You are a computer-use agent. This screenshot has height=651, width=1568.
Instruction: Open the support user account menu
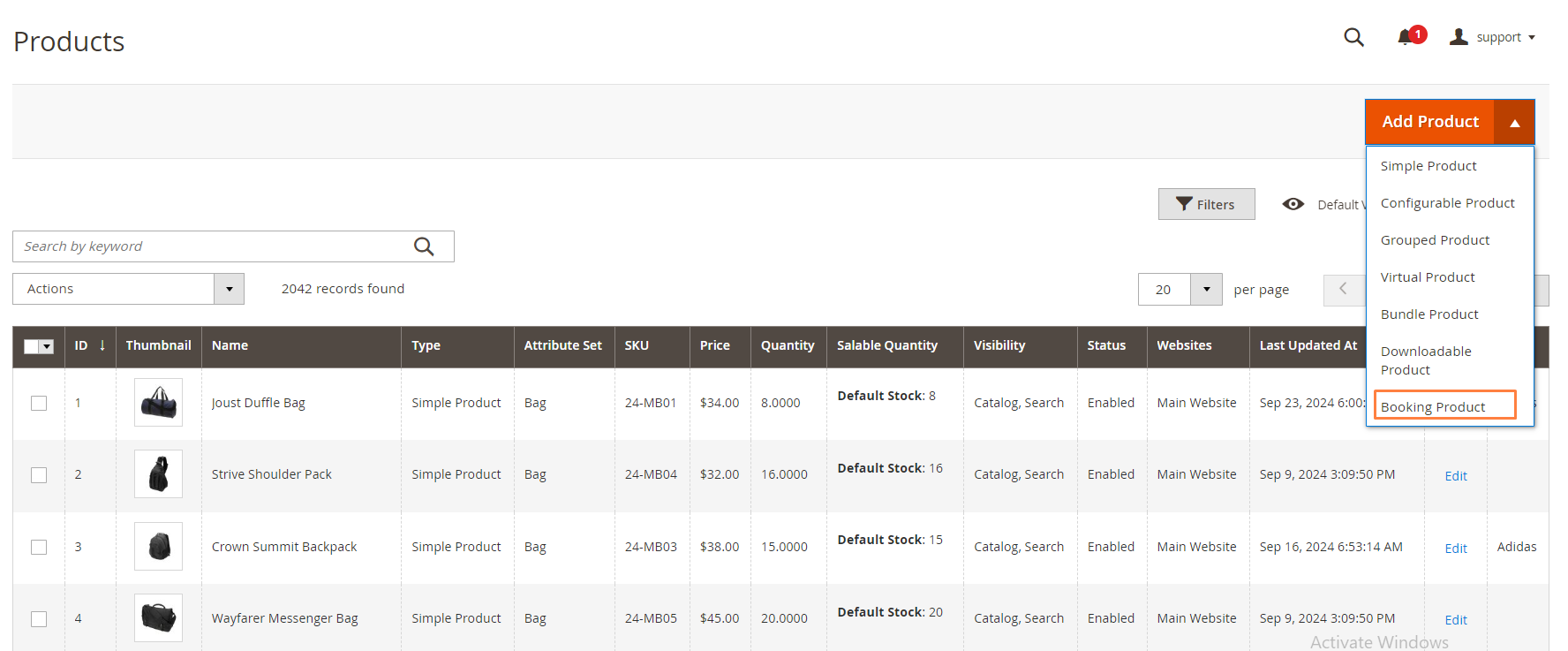(1493, 37)
